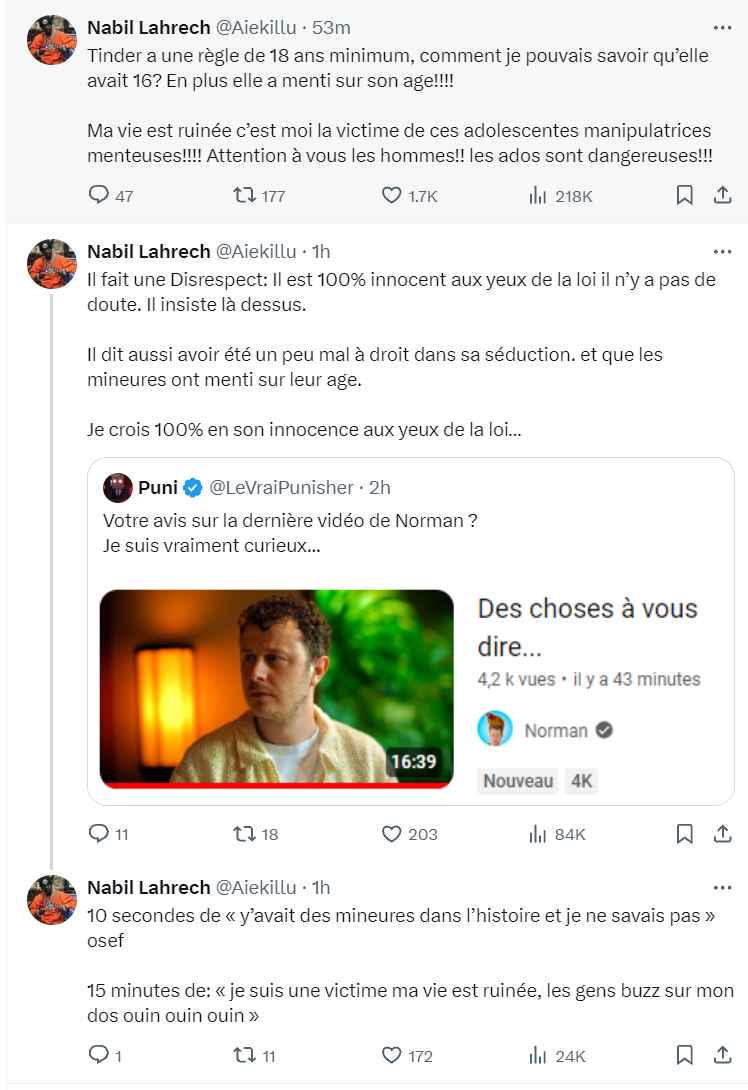Viewport: 748px width, 1090px height.
Task: Click Nabil Lahrech avatar on bottom tweet
Action: tap(52, 900)
